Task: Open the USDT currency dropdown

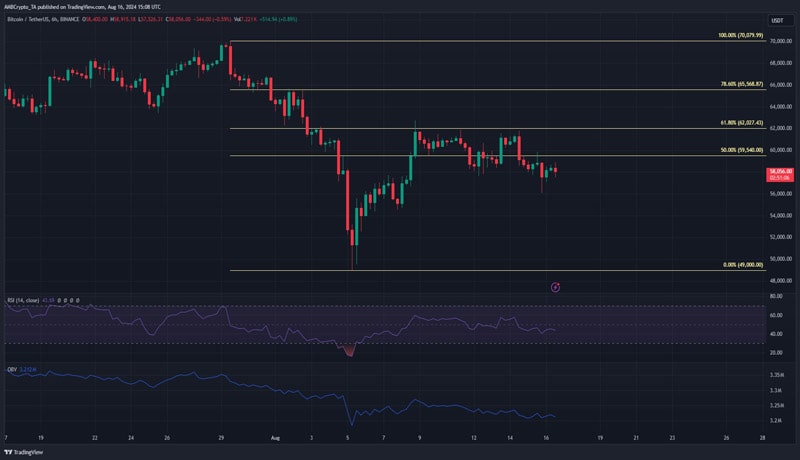Action: pyautogui.click(x=776, y=20)
